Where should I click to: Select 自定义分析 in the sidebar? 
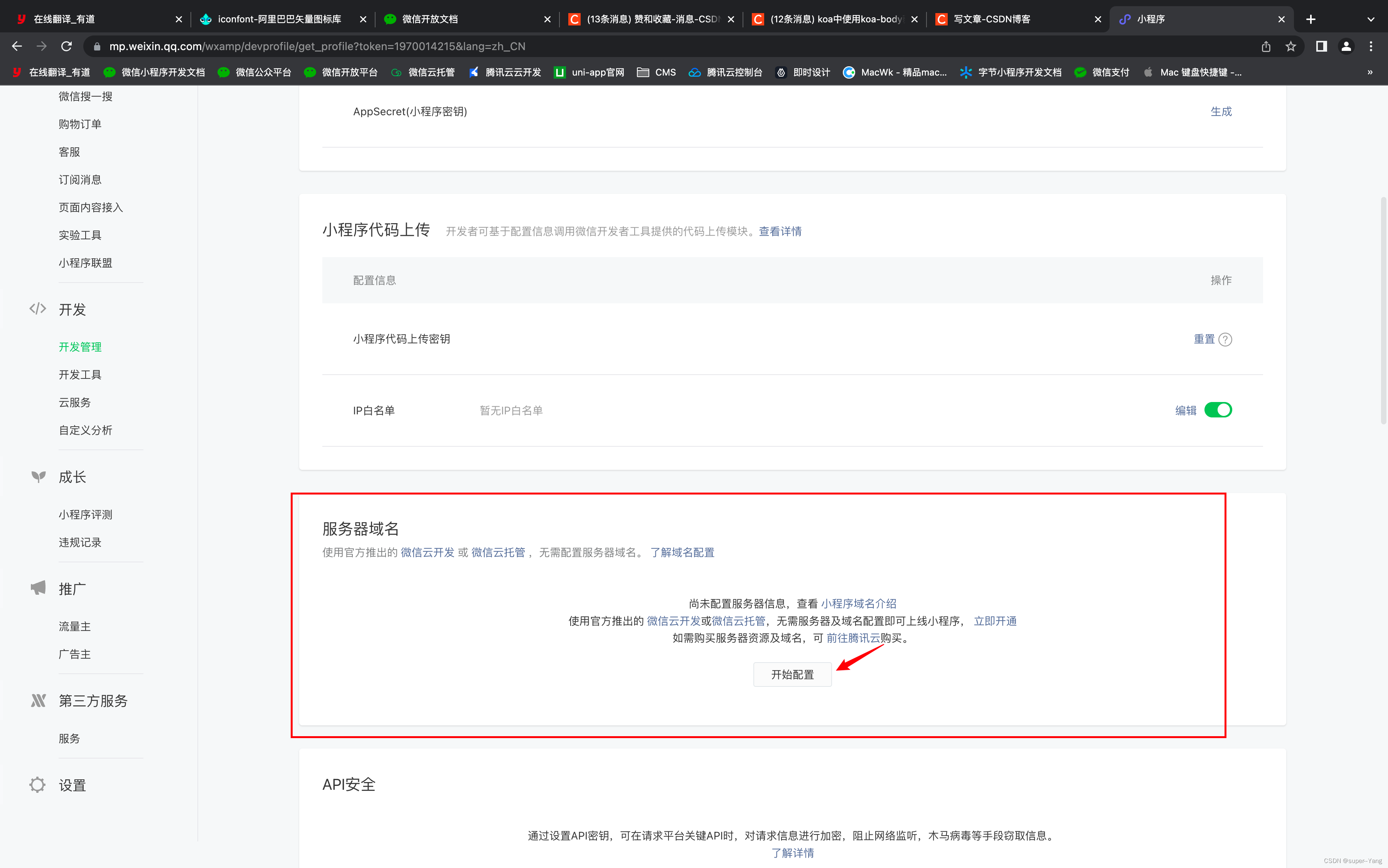[x=86, y=430]
